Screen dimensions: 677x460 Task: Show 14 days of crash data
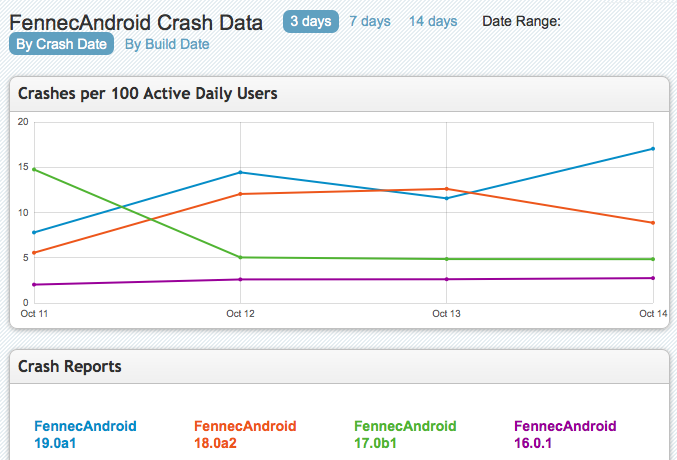point(432,21)
